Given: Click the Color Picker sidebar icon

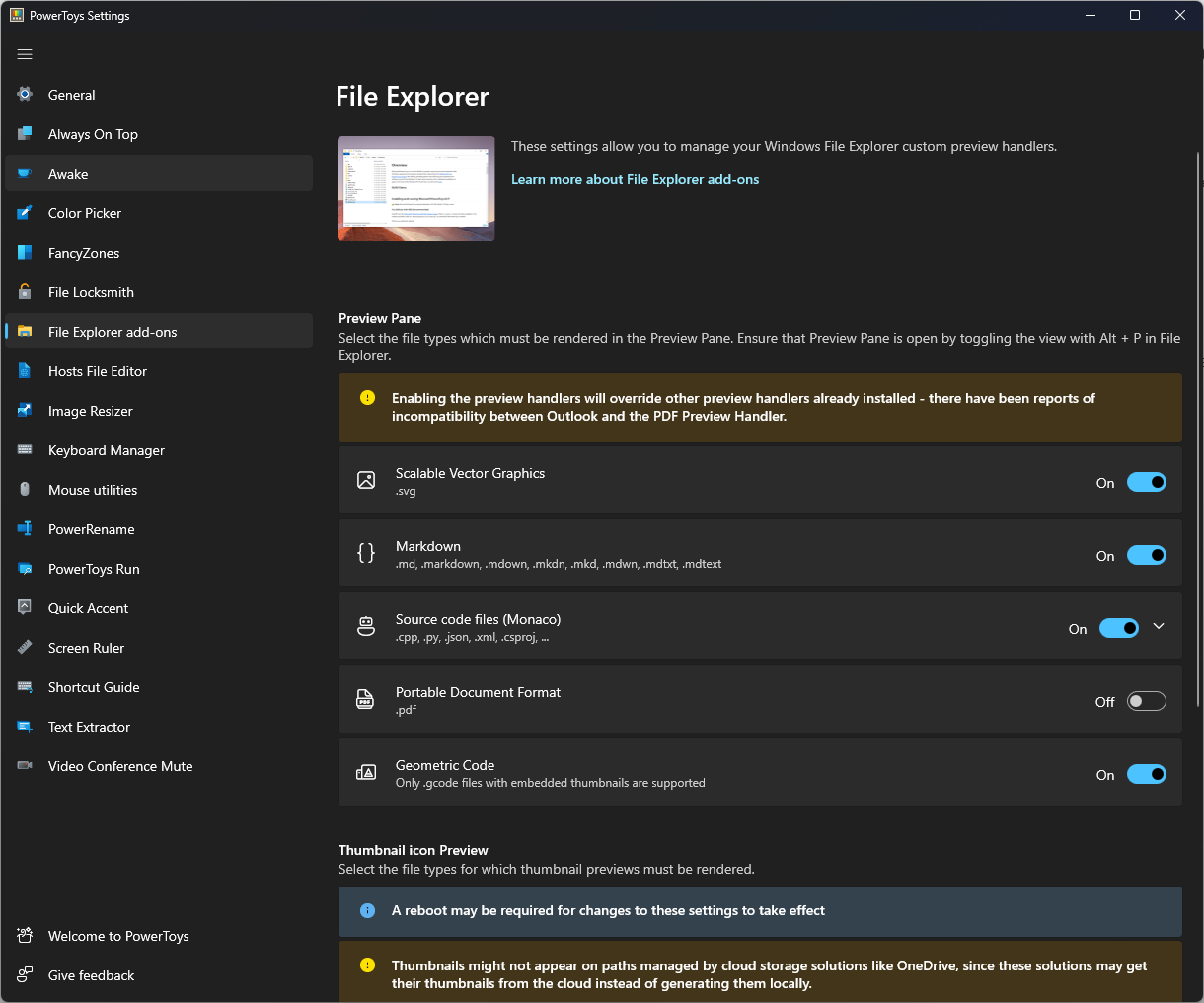Looking at the screenshot, I should [26, 213].
